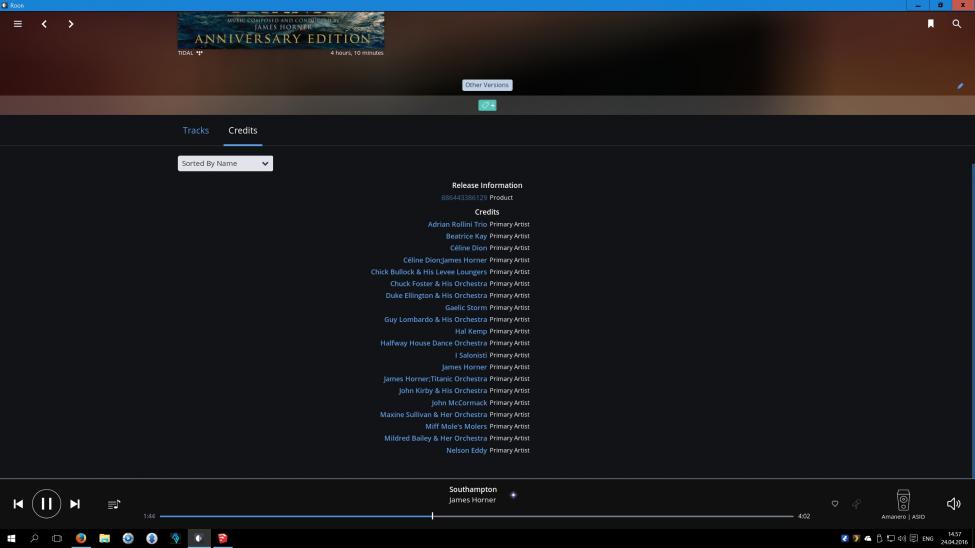975x548 pixels.
Task: Open Mildred Bailey & Her Orchestra link
Action: tap(435, 439)
